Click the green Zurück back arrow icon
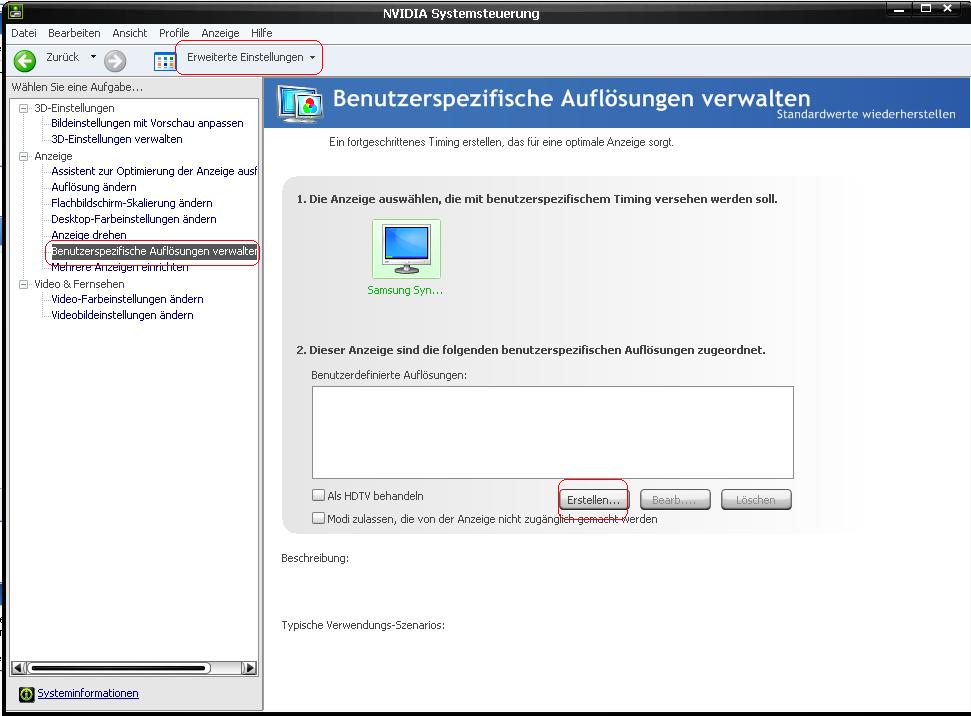This screenshot has width=971, height=716. [x=25, y=61]
